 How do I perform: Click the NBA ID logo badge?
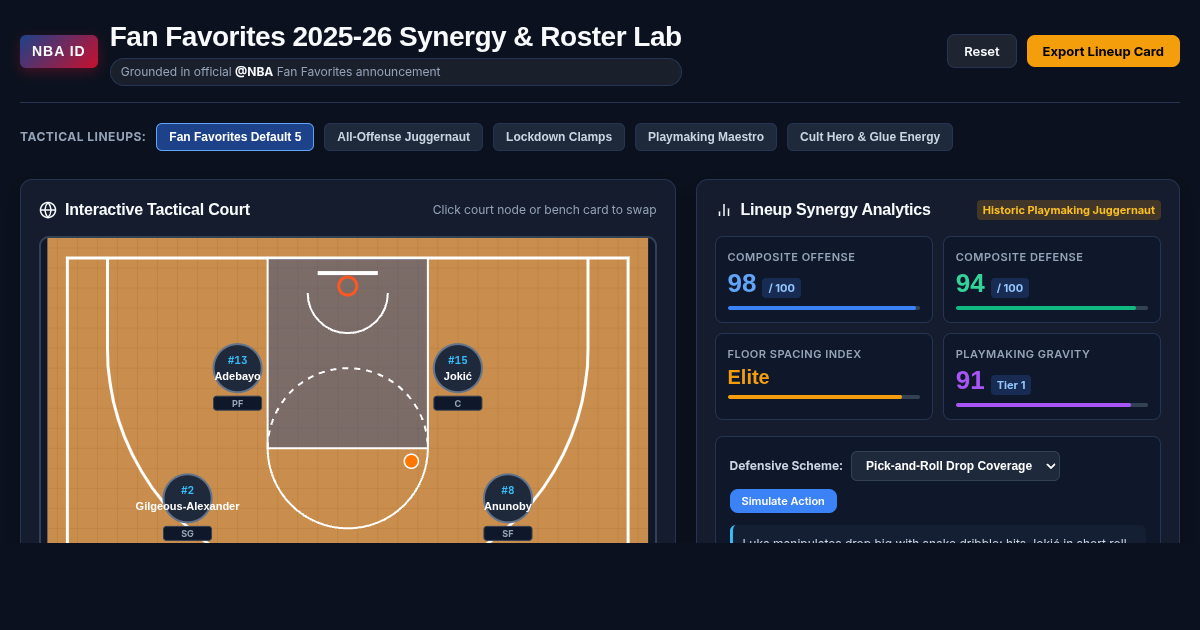[59, 51]
